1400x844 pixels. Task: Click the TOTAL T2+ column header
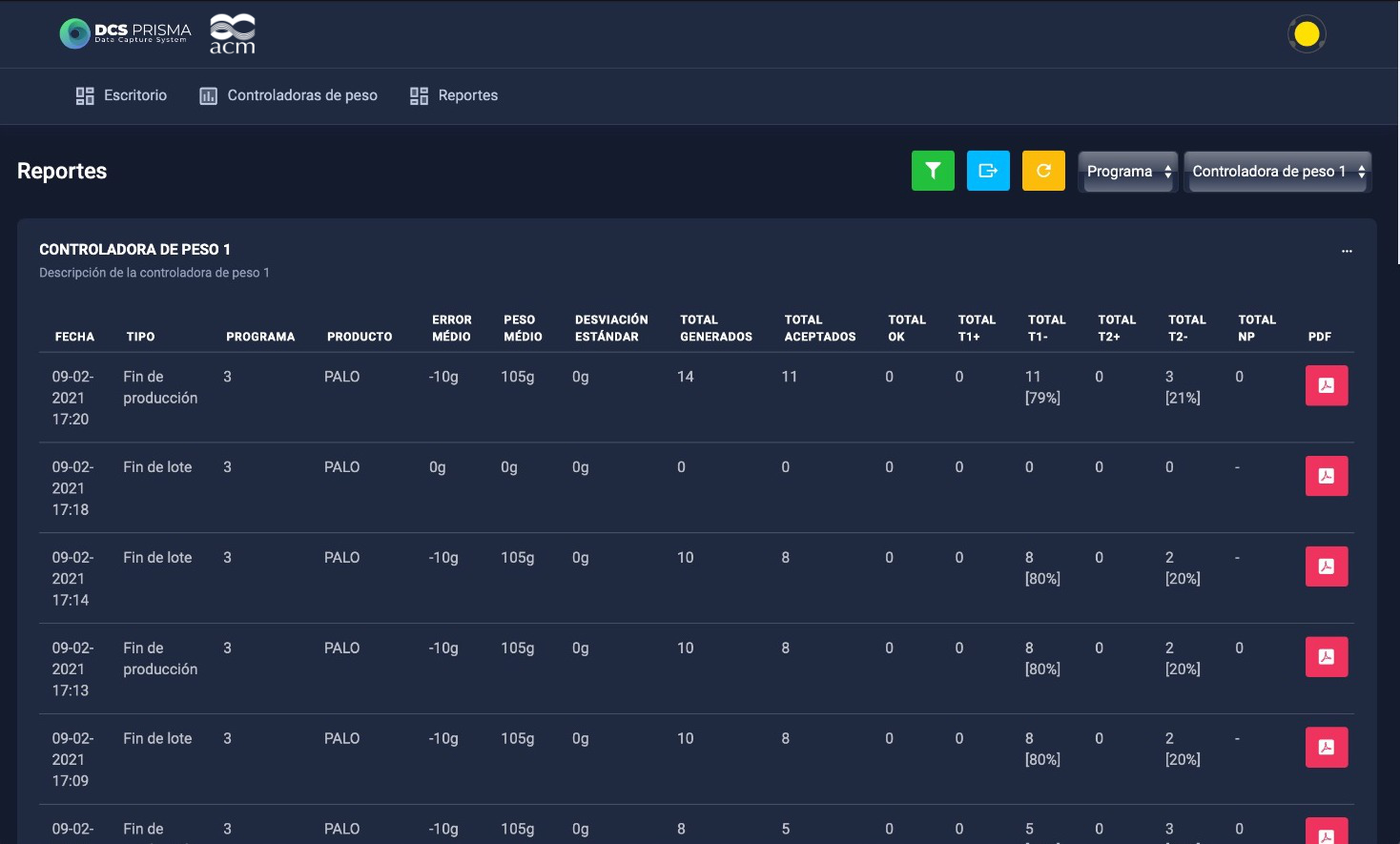[1117, 328]
